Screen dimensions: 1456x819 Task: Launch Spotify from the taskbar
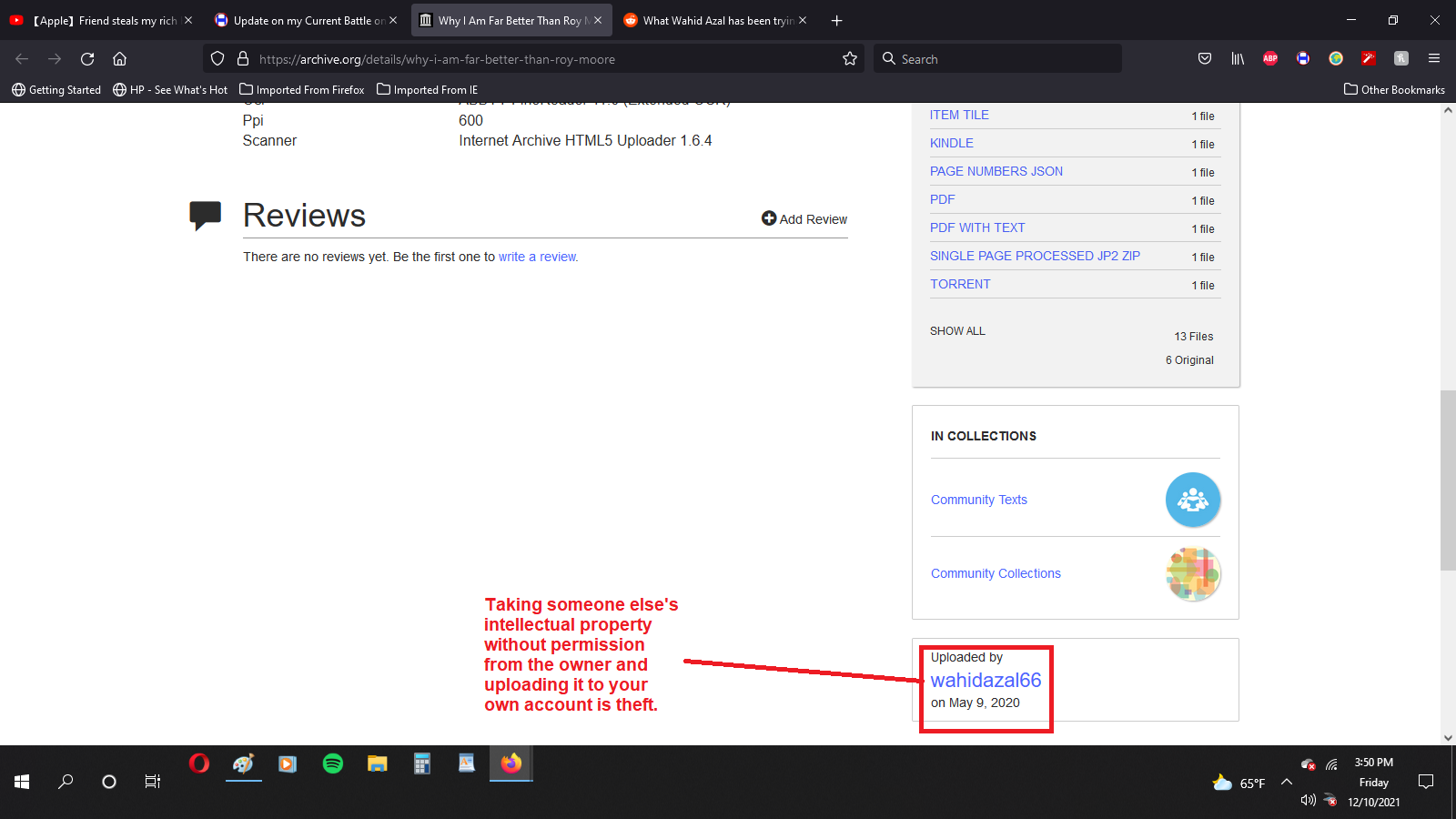click(333, 763)
